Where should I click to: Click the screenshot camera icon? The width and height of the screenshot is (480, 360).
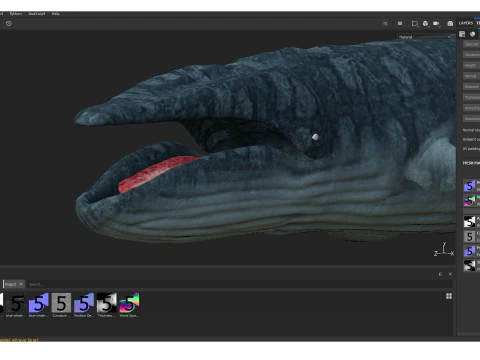pyautogui.click(x=450, y=23)
